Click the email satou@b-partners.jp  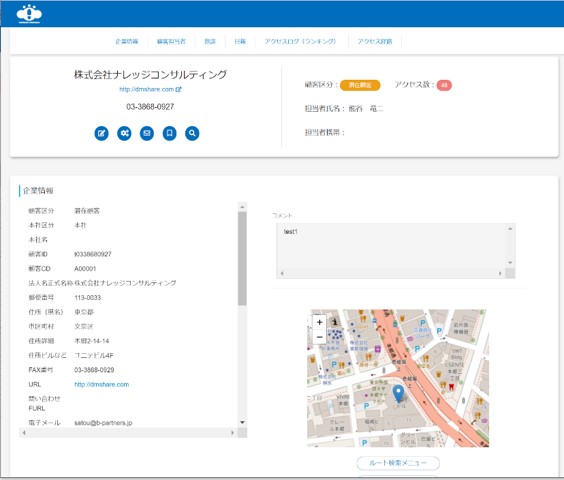tap(103, 423)
